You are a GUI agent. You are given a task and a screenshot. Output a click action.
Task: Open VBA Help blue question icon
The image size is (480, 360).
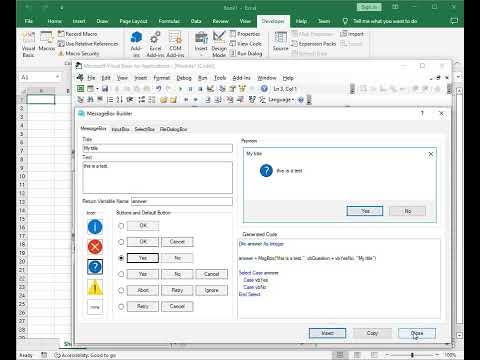[264, 89]
